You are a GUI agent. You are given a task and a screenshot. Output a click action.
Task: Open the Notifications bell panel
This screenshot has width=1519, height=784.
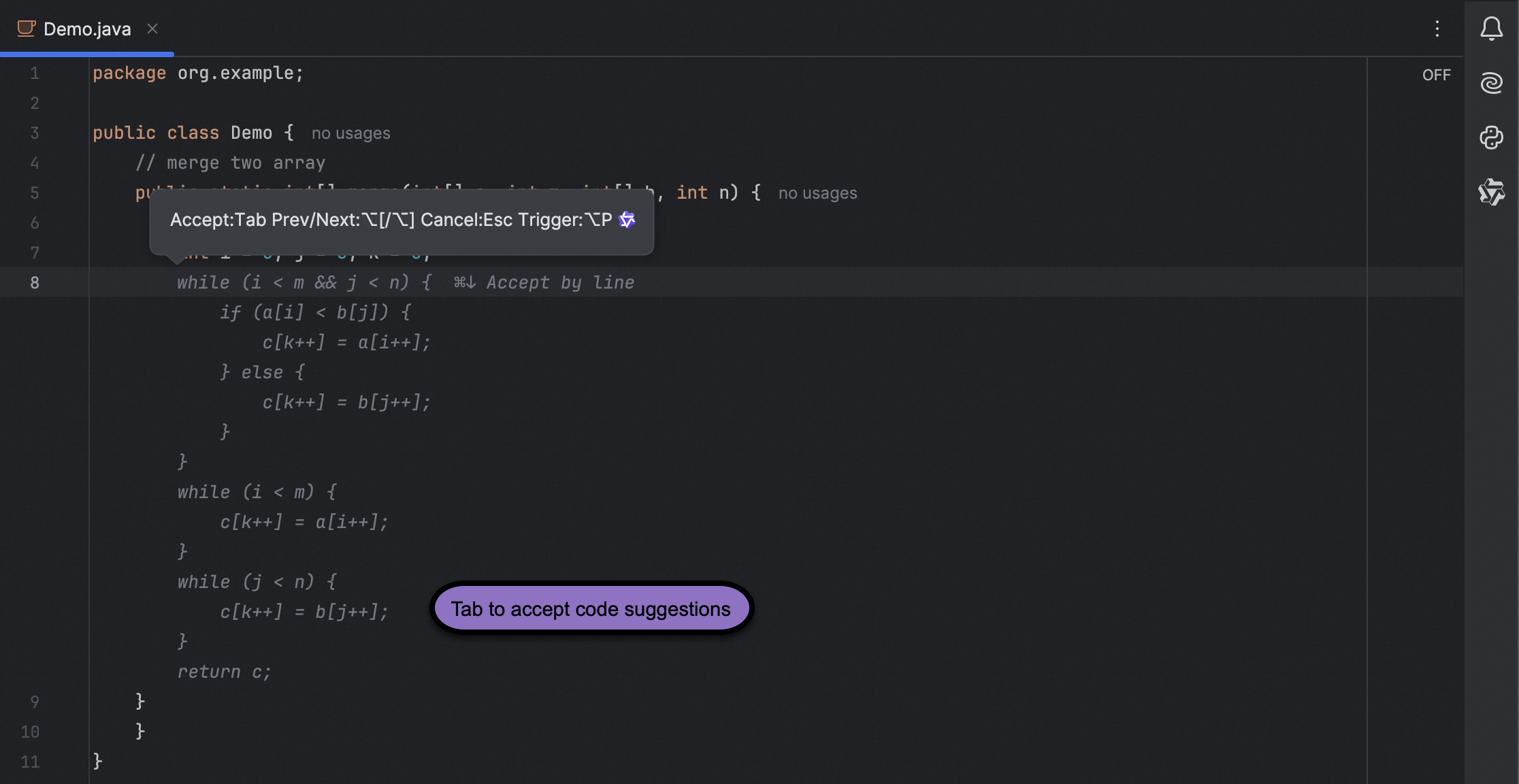coord(1491,29)
